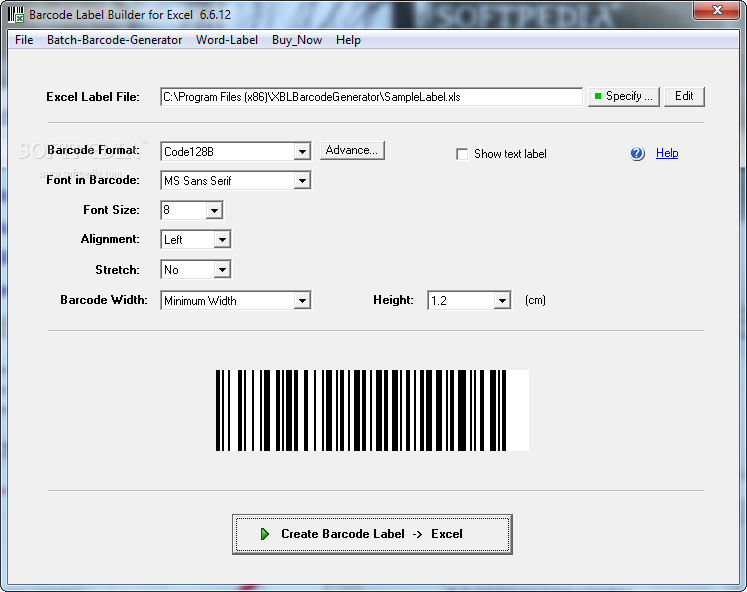Expand the Barcode Width dropdown
This screenshot has width=747, height=592.
click(302, 301)
